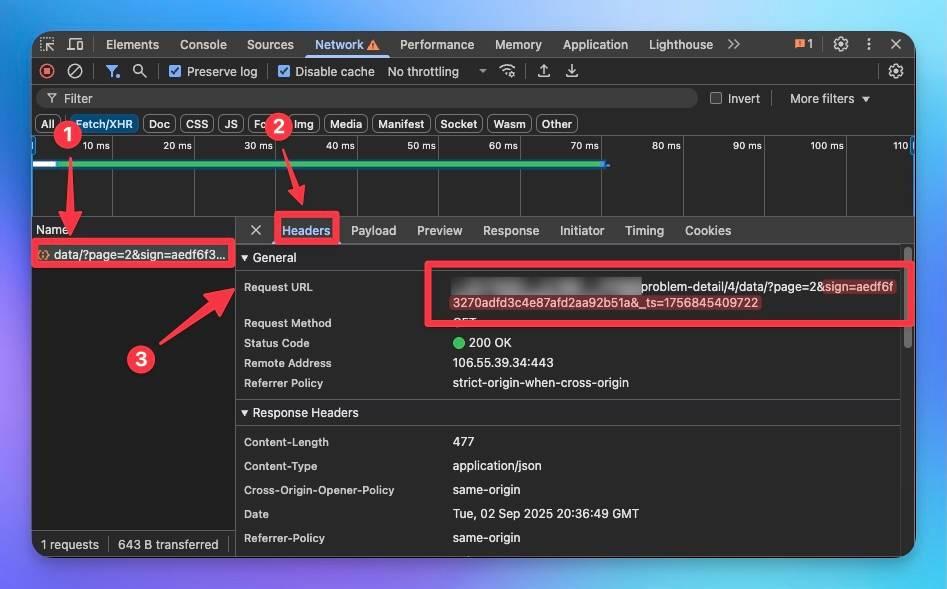Open DevTools settings gear in top bar

pos(841,44)
